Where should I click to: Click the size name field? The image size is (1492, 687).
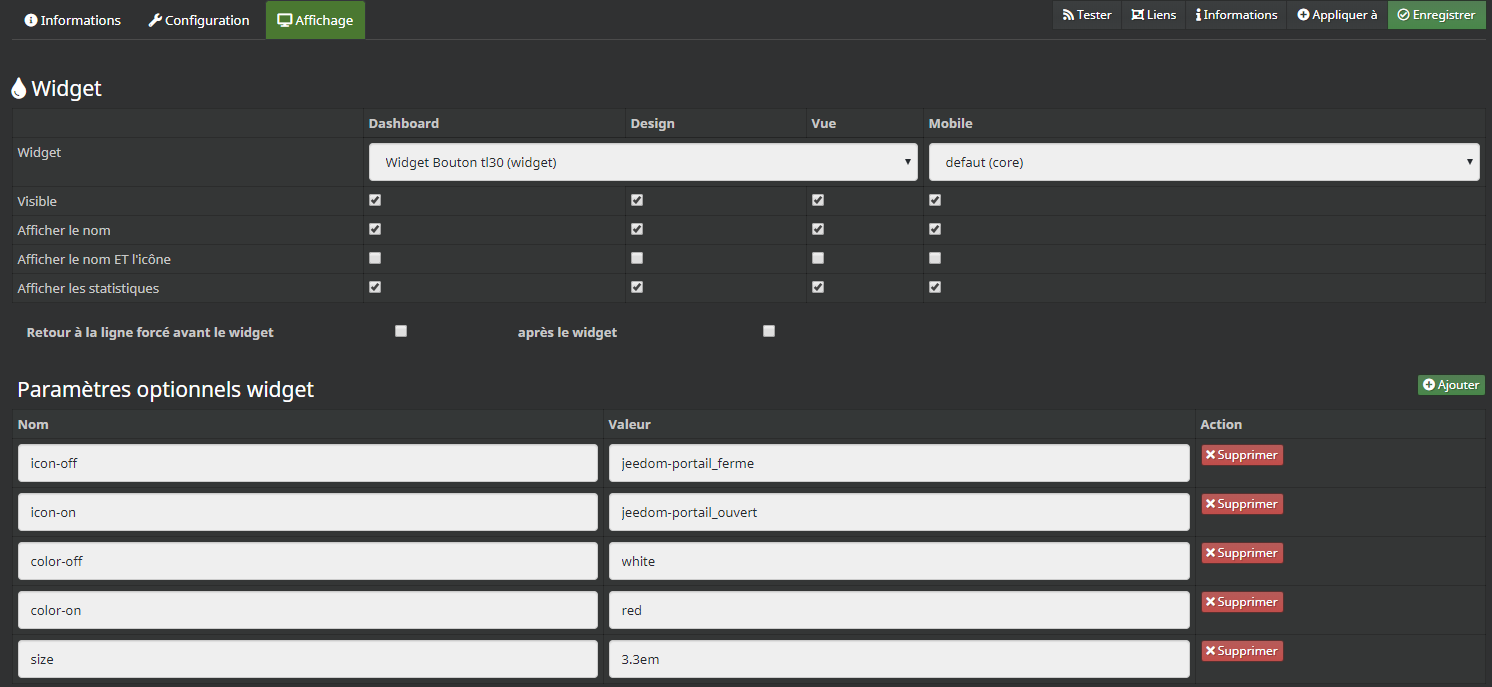pos(308,659)
